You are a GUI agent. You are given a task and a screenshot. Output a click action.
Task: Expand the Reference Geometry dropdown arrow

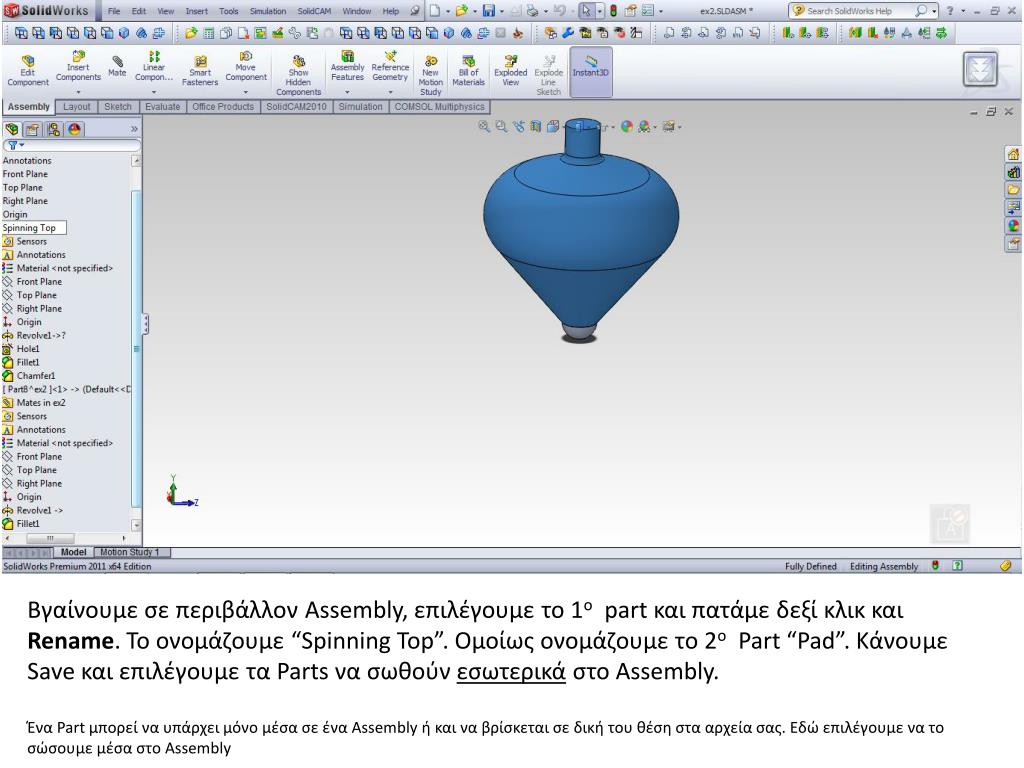pyautogui.click(x=390, y=93)
